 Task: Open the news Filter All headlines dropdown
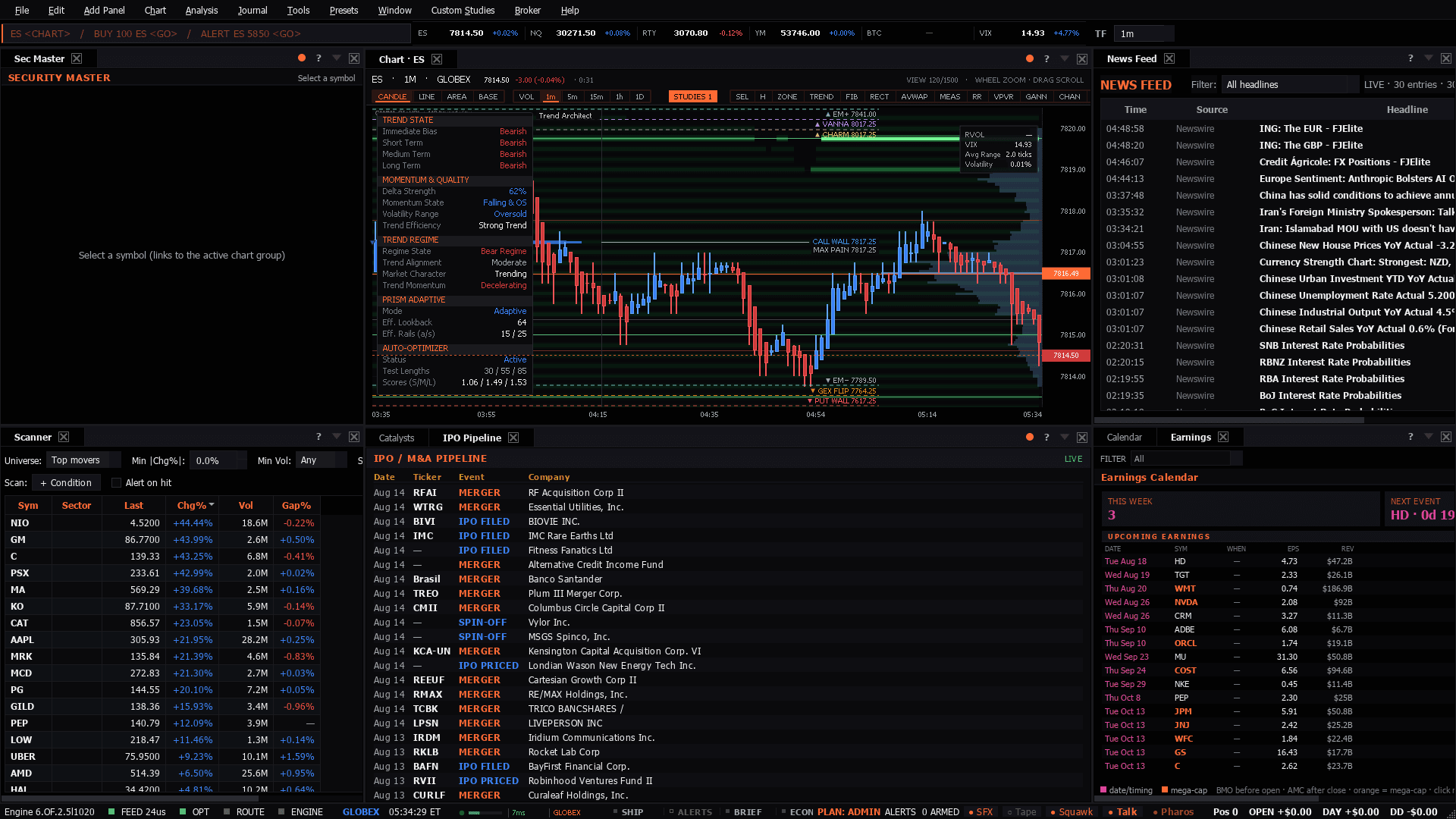point(1290,85)
